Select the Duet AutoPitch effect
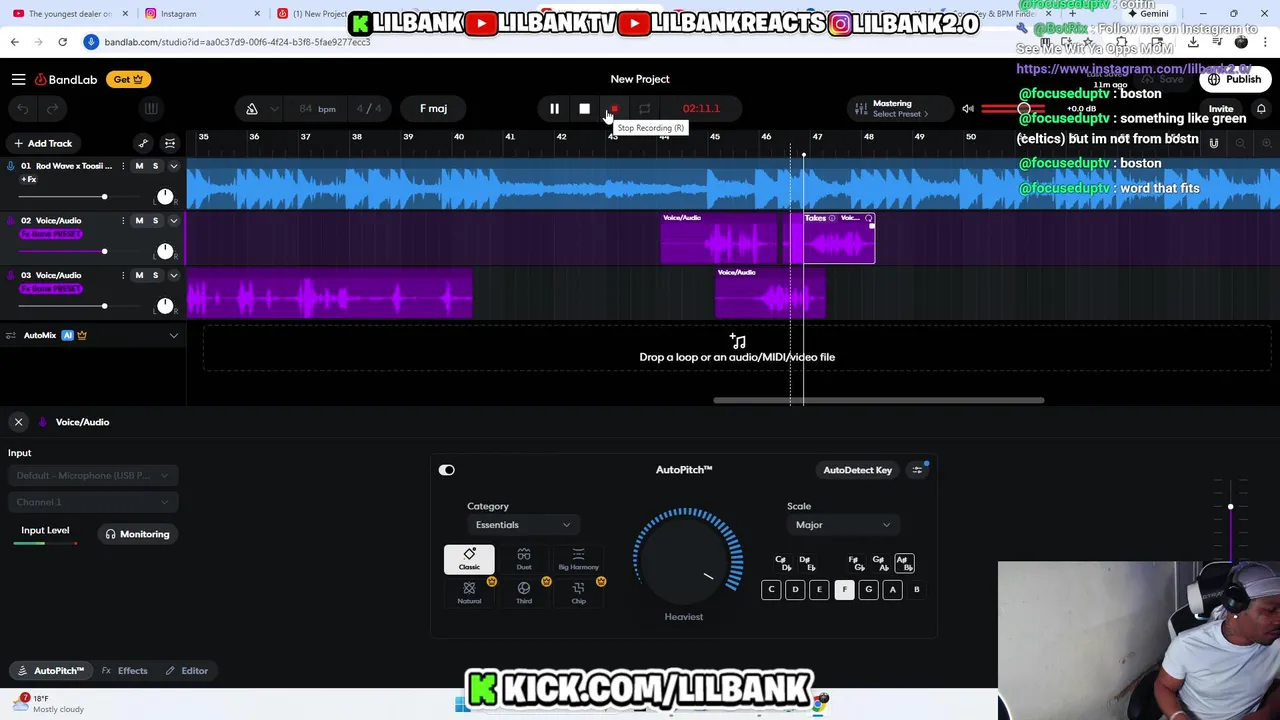This screenshot has width=1280, height=720. click(524, 559)
